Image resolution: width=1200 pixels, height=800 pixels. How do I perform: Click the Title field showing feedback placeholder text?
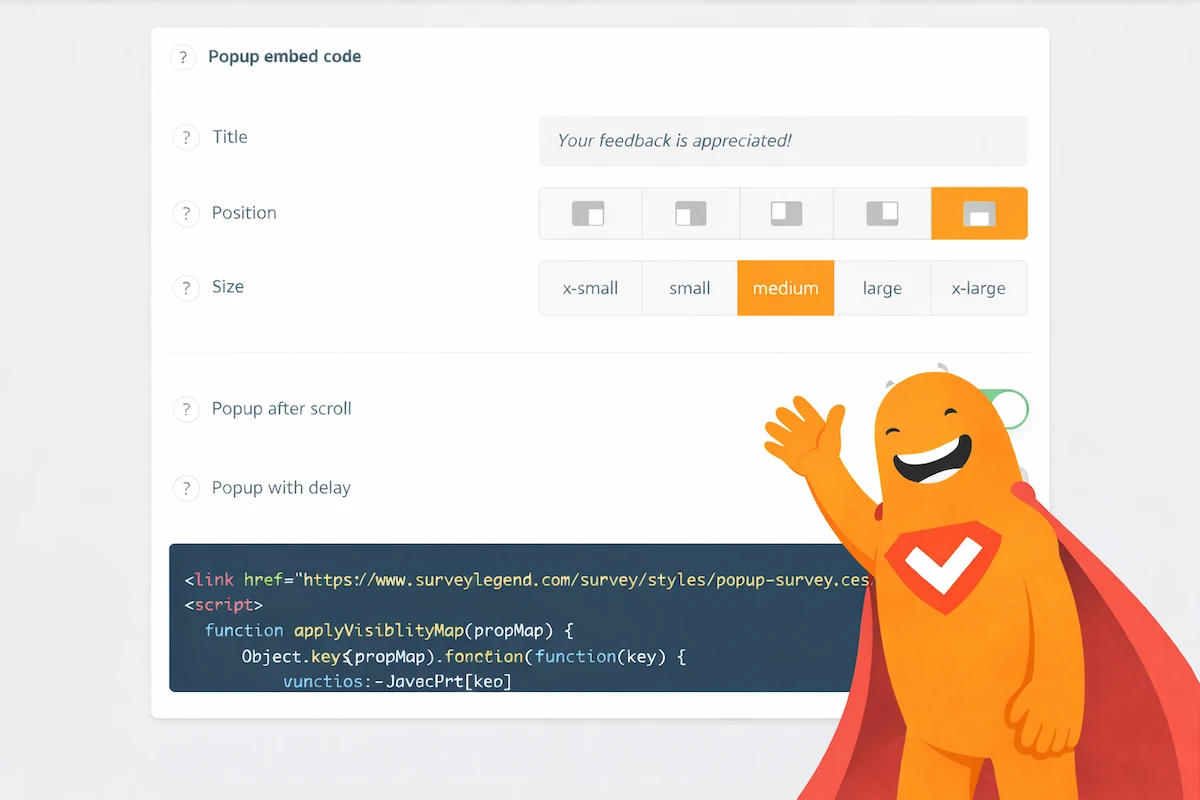tap(783, 141)
